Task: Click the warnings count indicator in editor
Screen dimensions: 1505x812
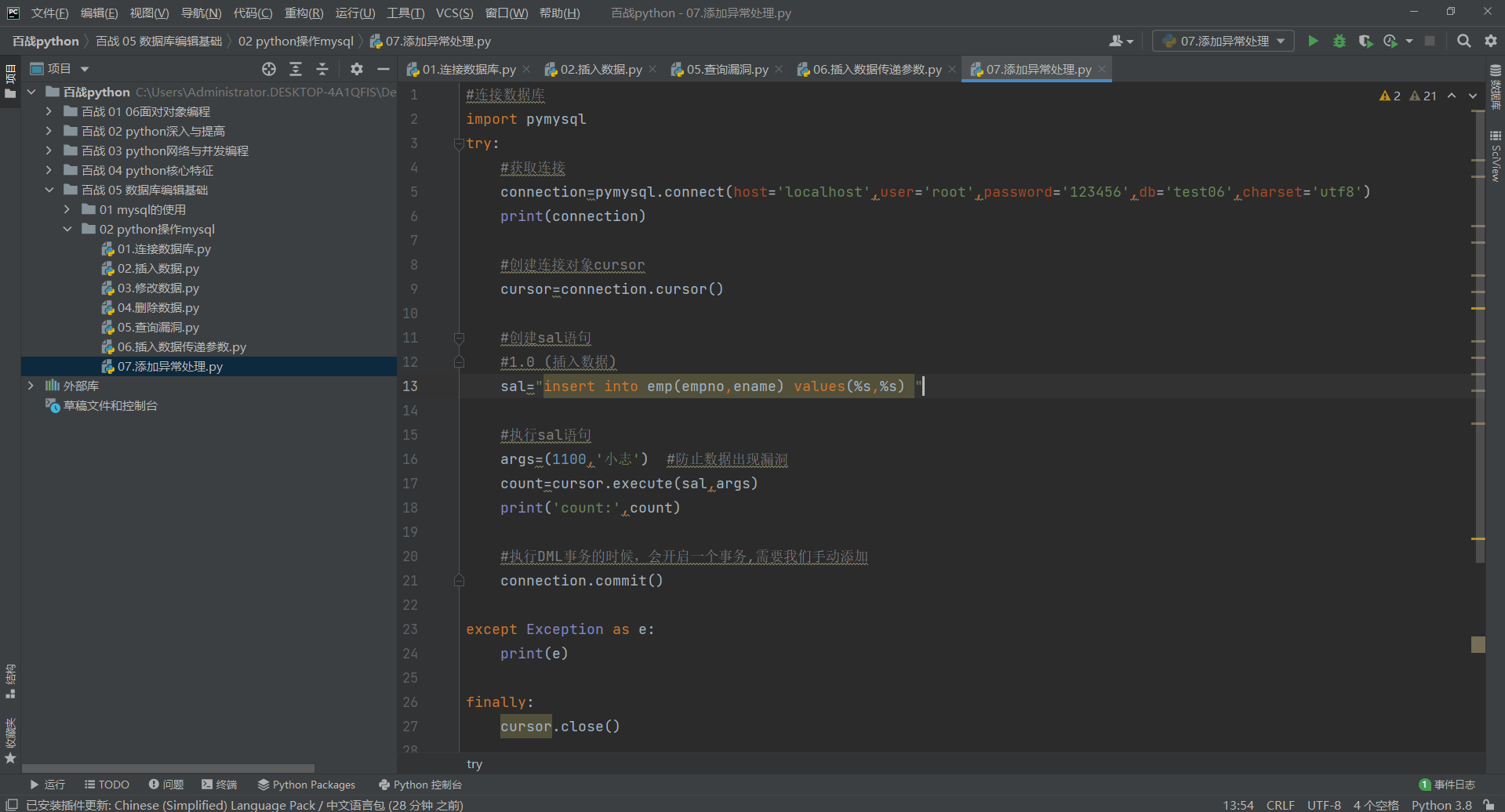Action: point(1408,96)
